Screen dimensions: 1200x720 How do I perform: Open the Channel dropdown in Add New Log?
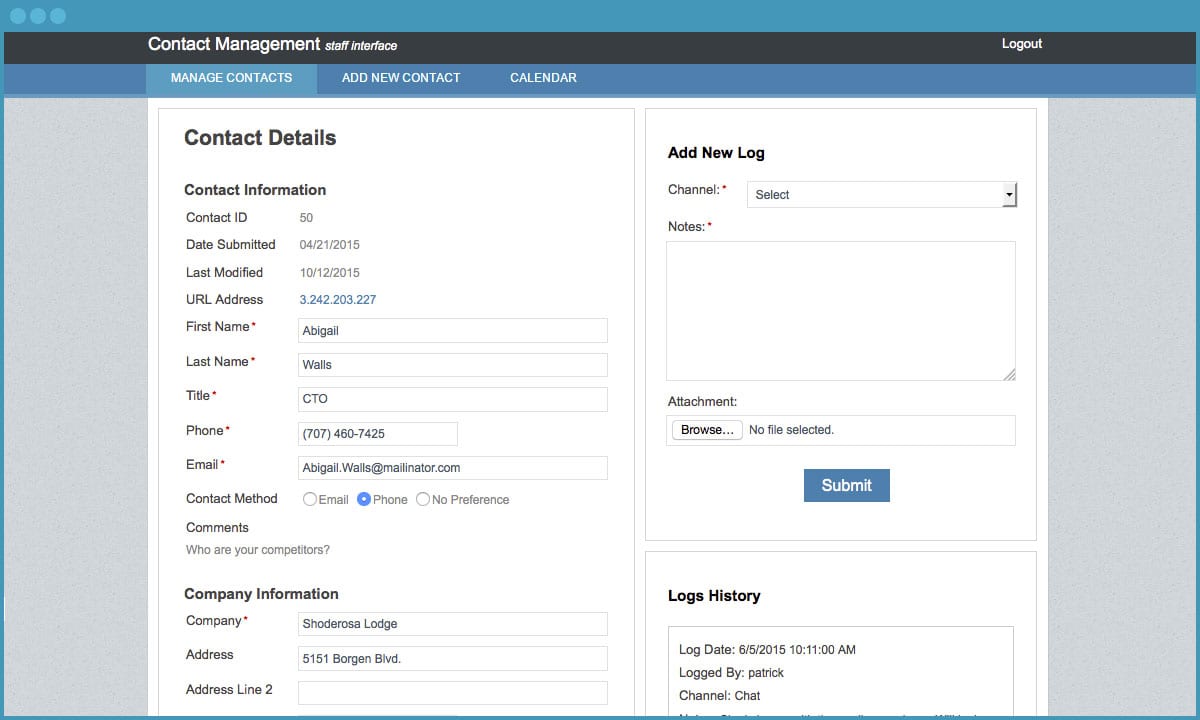(880, 194)
